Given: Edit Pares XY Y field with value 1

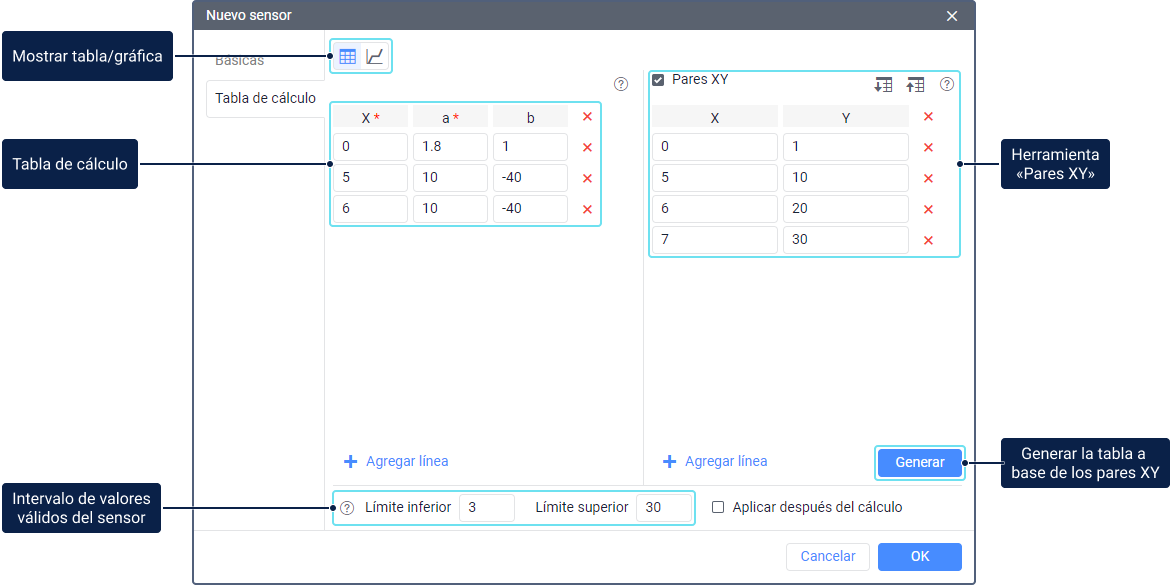Looking at the screenshot, I should [x=845, y=147].
